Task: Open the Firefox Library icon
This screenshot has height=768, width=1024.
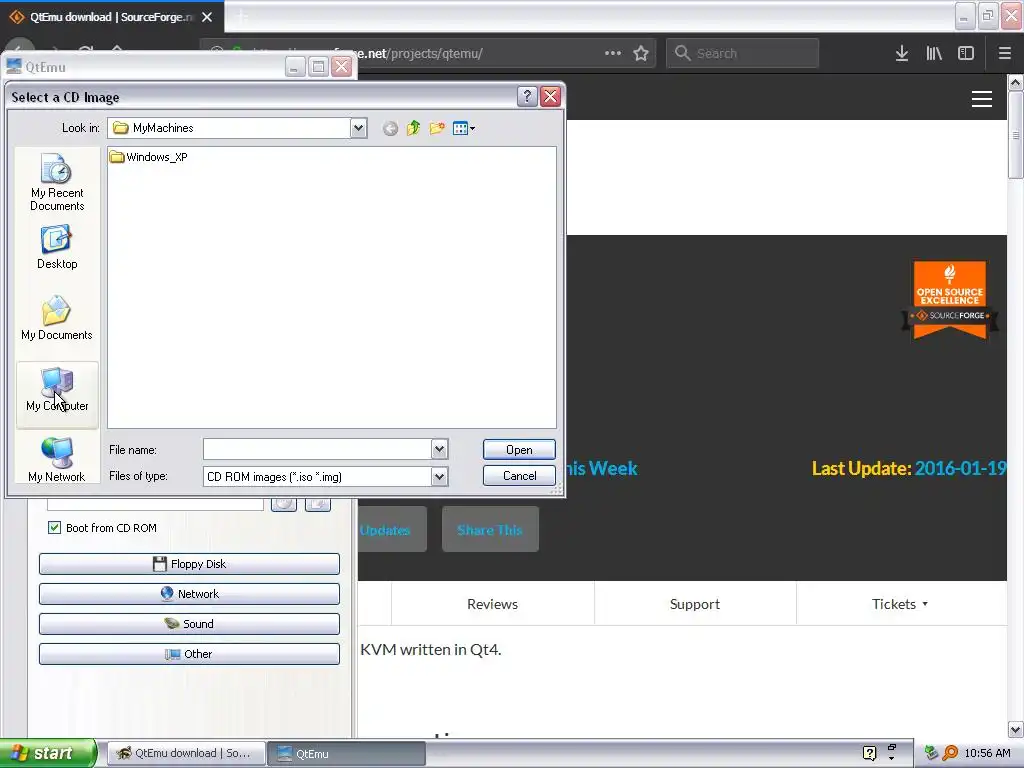Action: point(934,54)
